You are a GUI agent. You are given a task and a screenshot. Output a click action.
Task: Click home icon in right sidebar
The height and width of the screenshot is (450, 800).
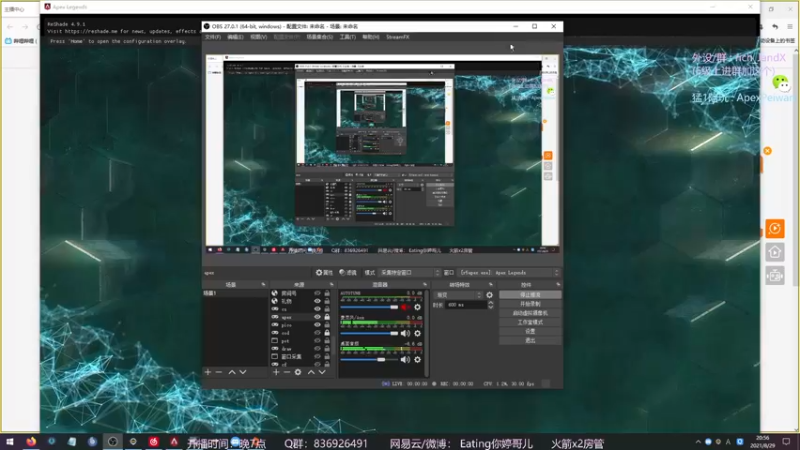point(774,252)
